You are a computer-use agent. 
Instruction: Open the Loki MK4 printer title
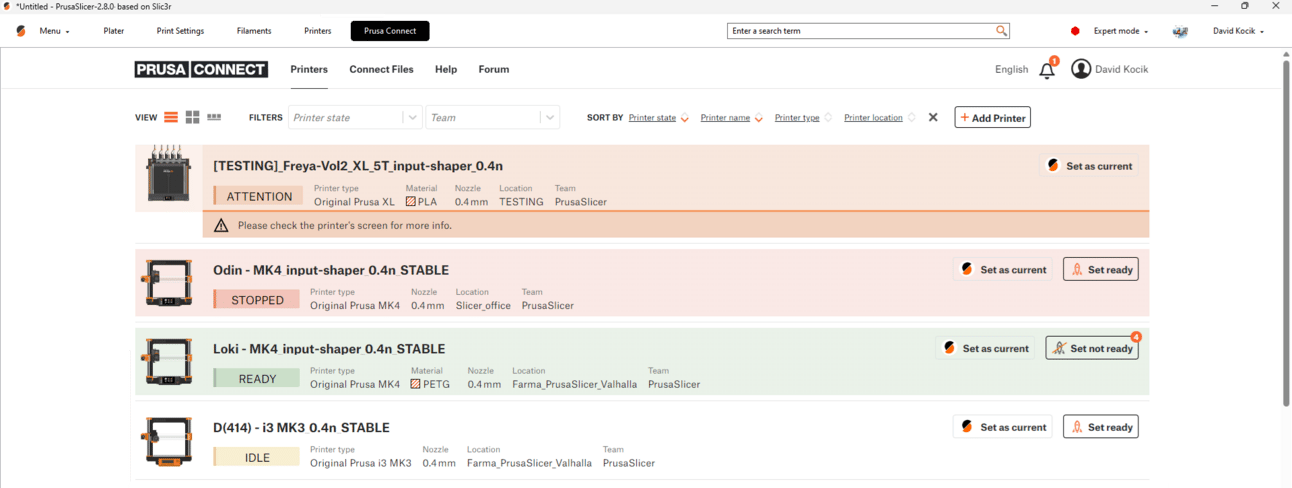point(329,349)
